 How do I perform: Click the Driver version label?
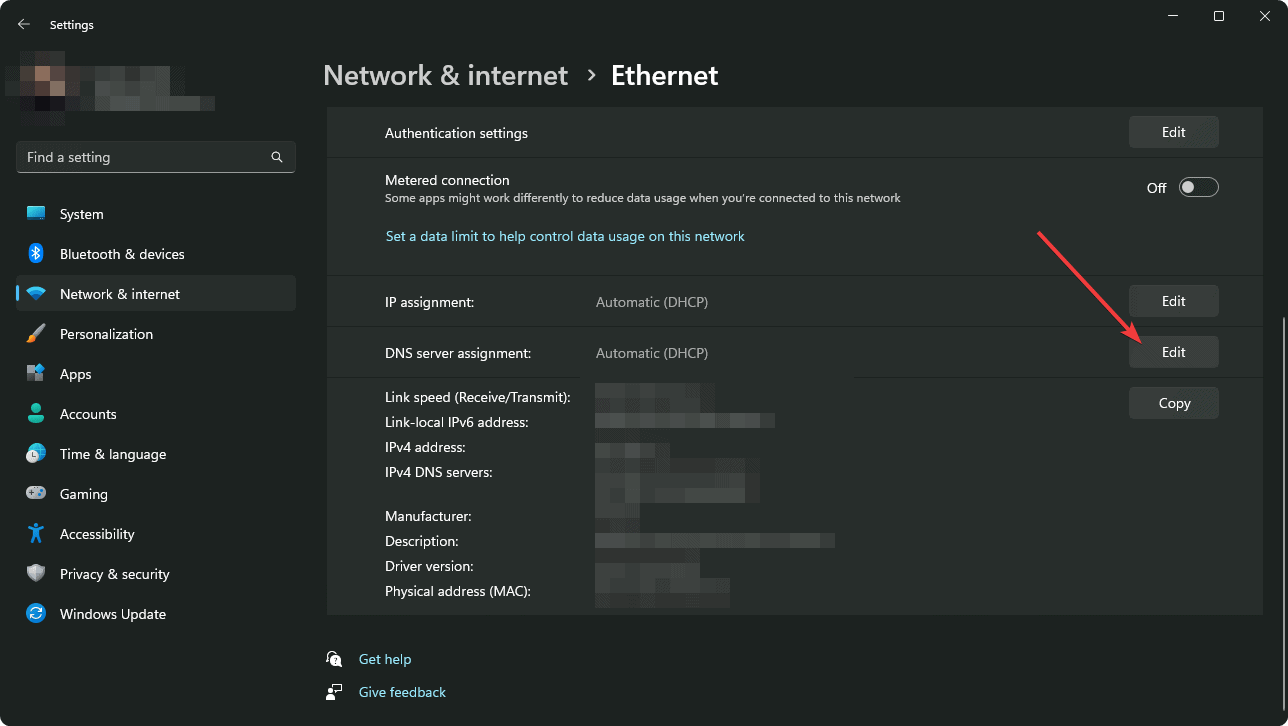(430, 566)
